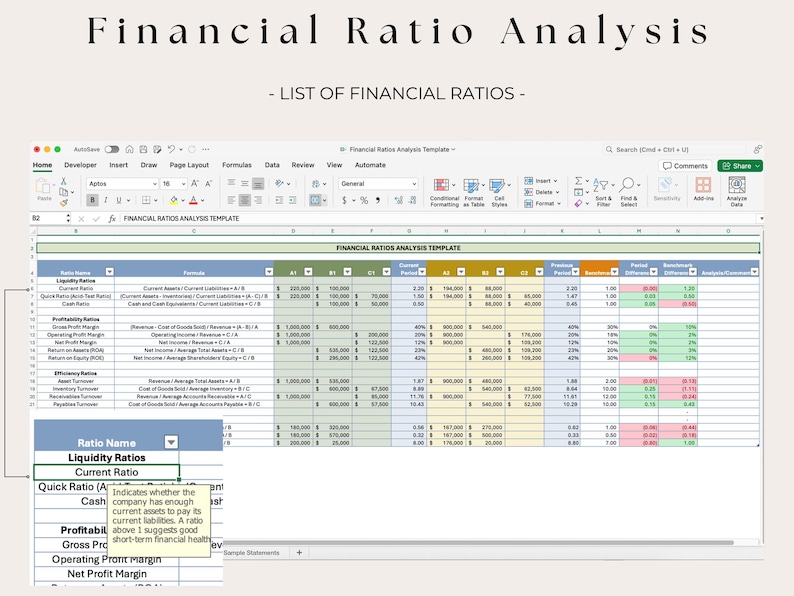Toggle the AutoSave switch
The height and width of the screenshot is (596, 794).
pos(112,149)
